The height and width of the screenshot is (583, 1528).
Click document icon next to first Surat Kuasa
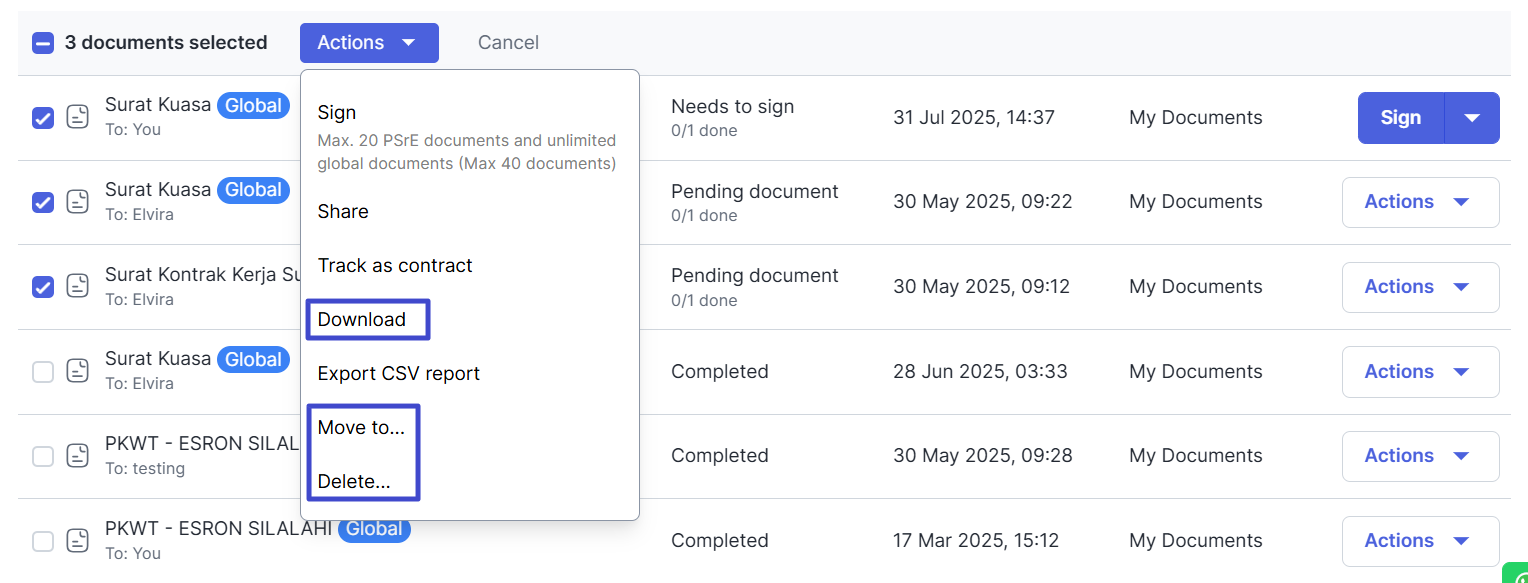point(78,117)
